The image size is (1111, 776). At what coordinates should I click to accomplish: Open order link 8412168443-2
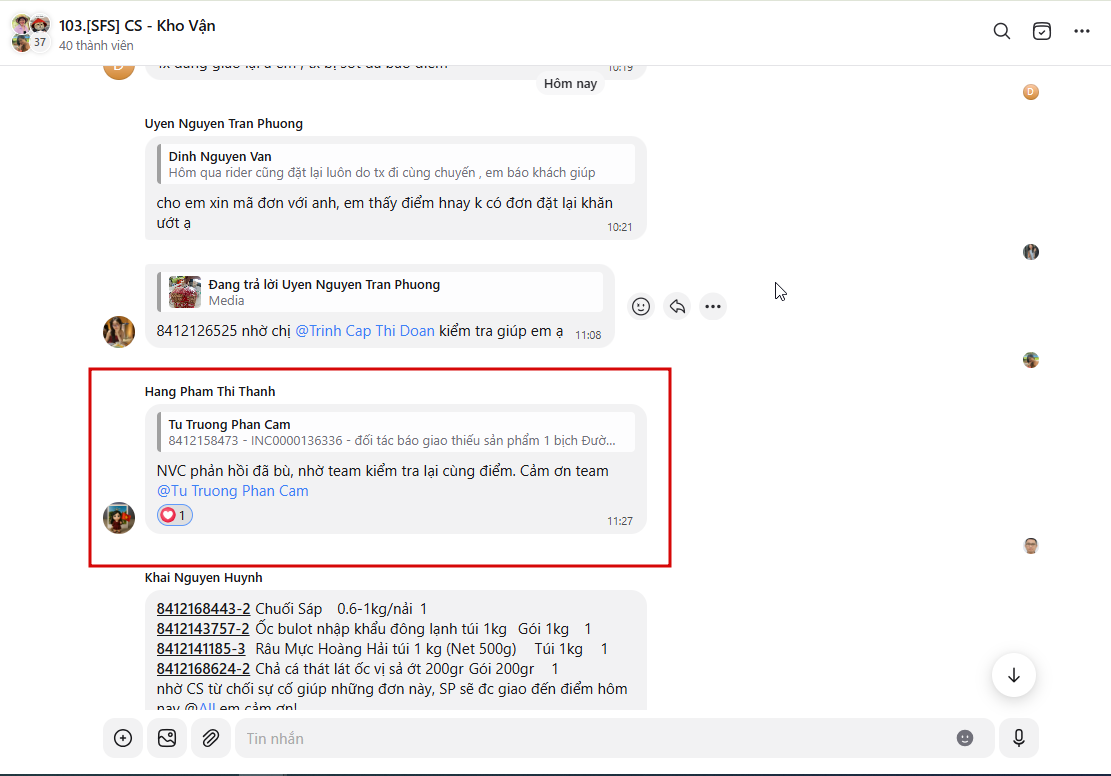[x=203, y=609]
